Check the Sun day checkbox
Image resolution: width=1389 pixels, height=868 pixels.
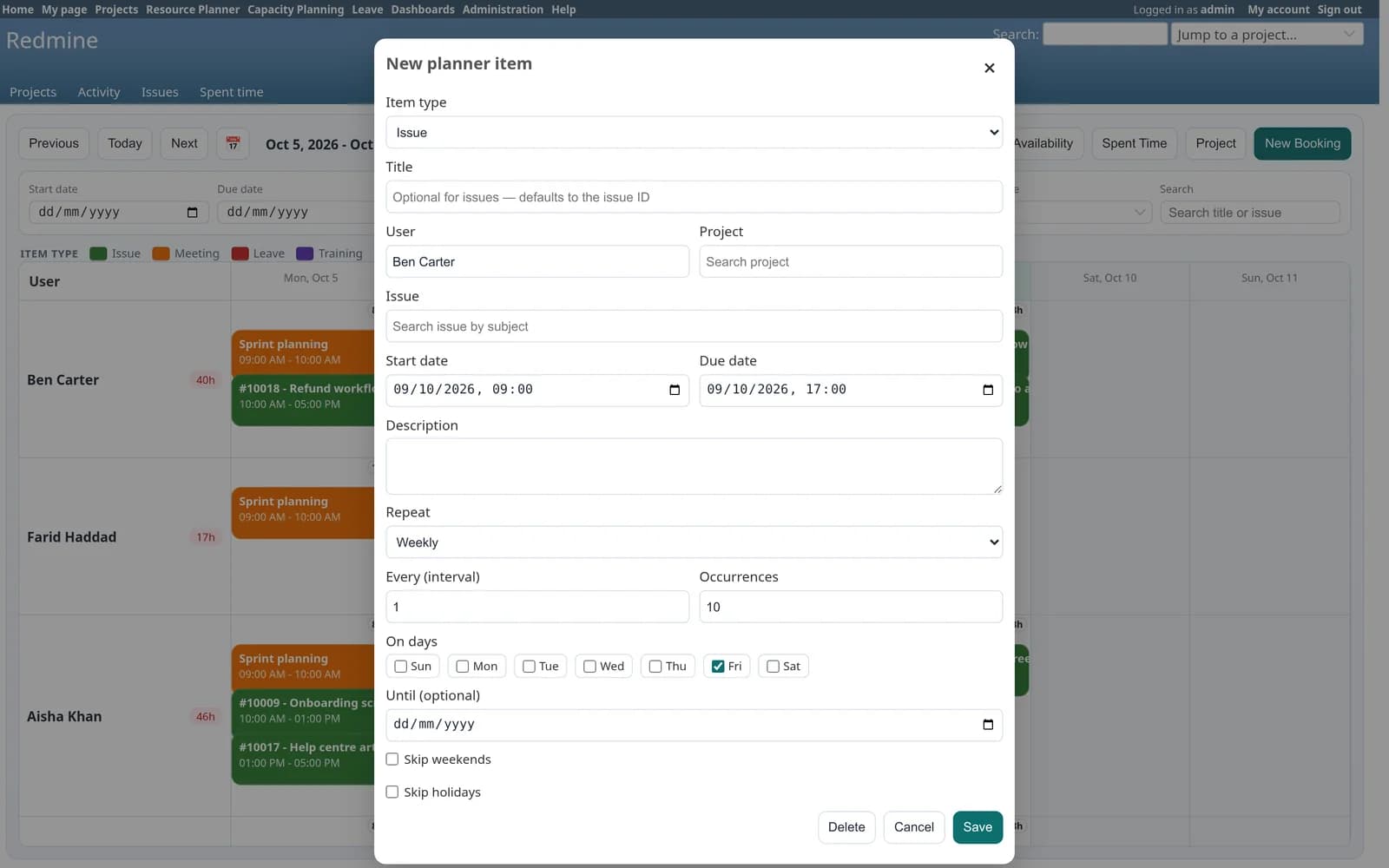click(400, 667)
